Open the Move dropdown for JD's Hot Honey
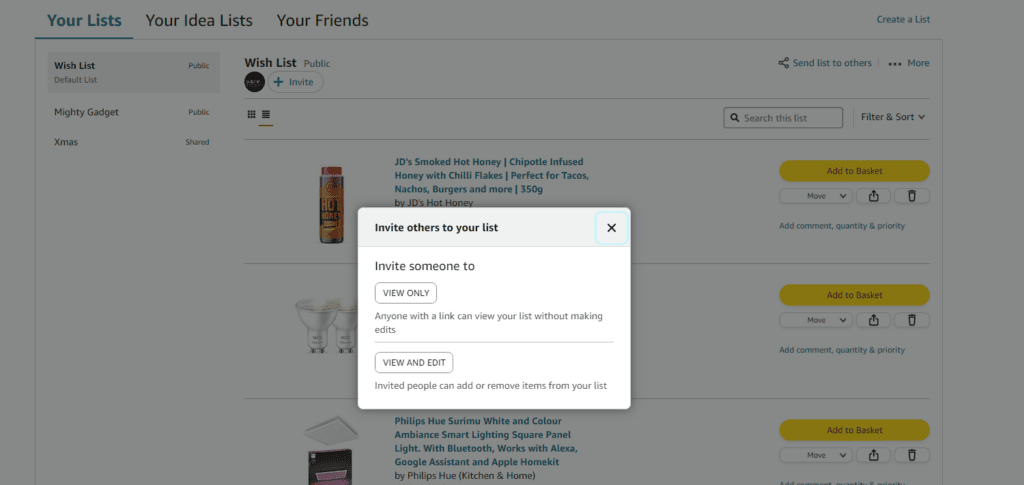This screenshot has width=1024, height=485. point(815,196)
